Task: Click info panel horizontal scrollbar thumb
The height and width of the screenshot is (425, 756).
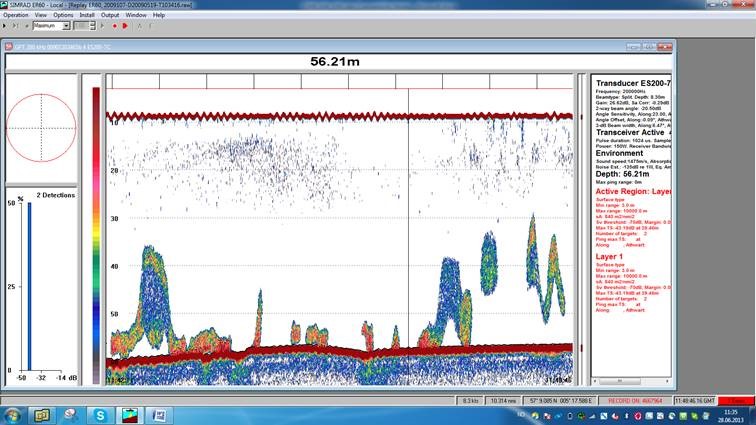Action: [x=620, y=381]
